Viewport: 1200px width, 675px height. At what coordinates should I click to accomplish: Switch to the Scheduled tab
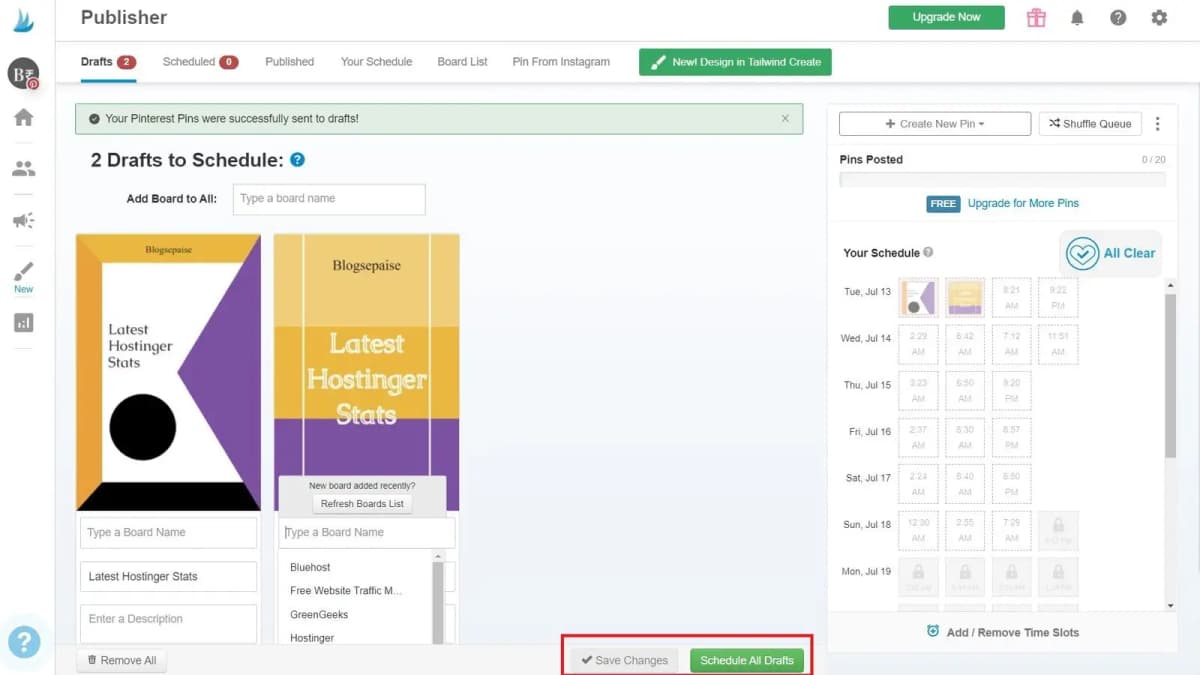coord(200,62)
